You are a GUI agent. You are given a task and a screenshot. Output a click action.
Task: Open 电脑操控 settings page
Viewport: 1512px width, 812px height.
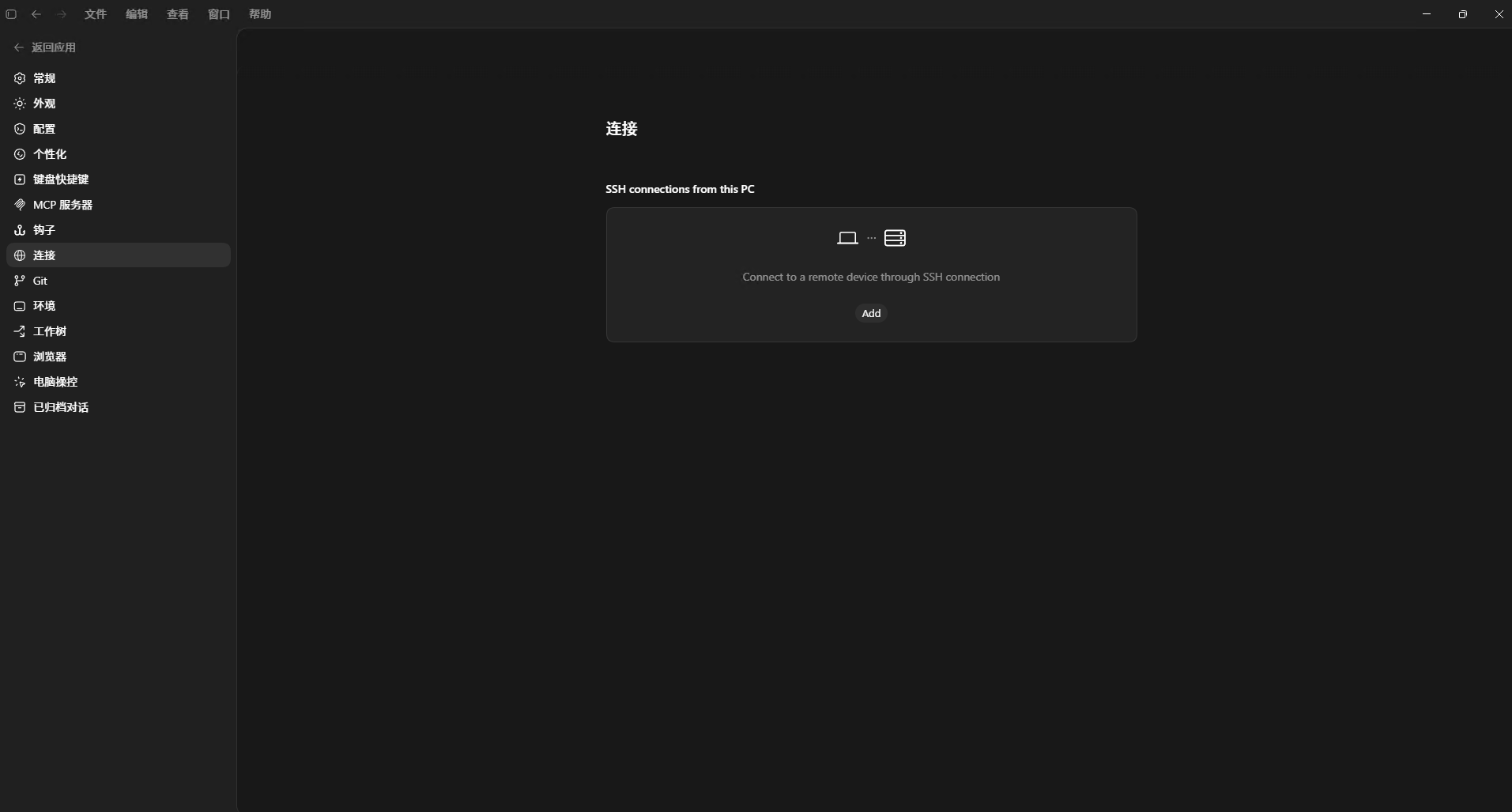point(119,382)
